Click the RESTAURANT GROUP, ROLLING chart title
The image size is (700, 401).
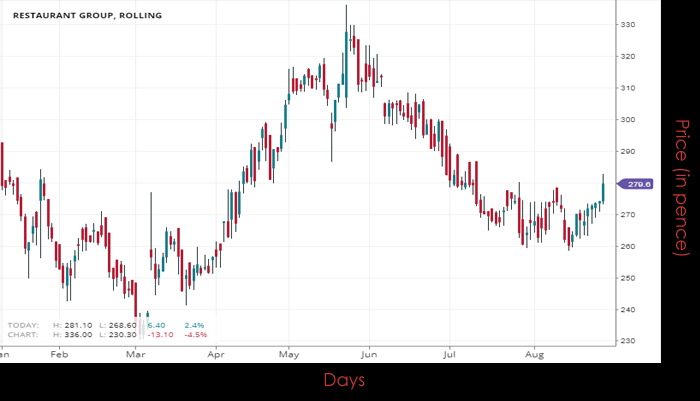coord(76,16)
